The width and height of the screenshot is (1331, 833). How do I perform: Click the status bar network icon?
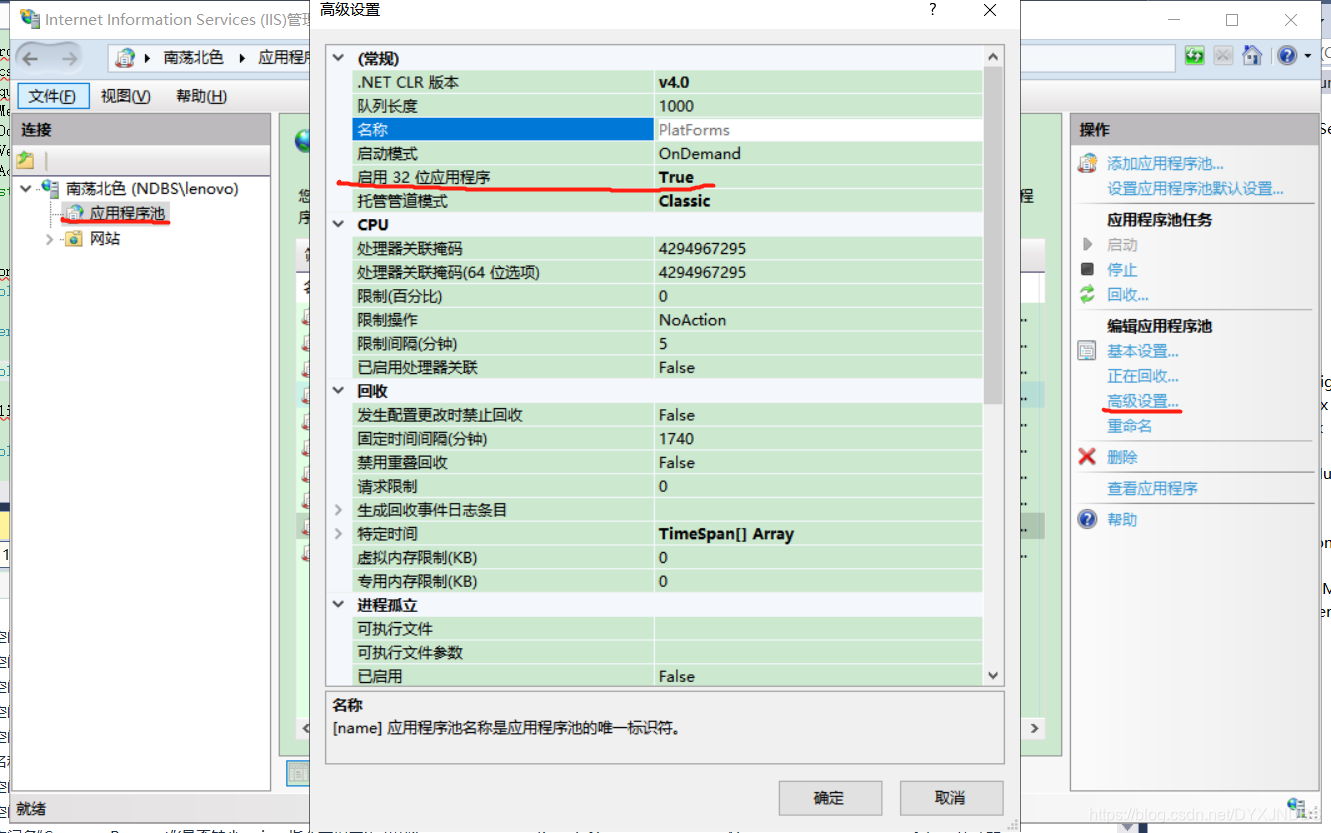click(1297, 807)
